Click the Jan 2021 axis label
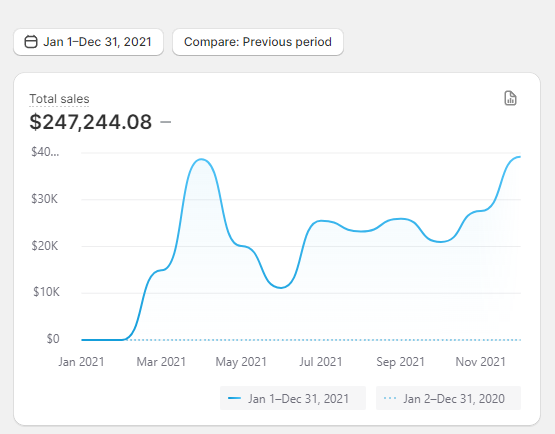555x434 pixels. click(81, 362)
